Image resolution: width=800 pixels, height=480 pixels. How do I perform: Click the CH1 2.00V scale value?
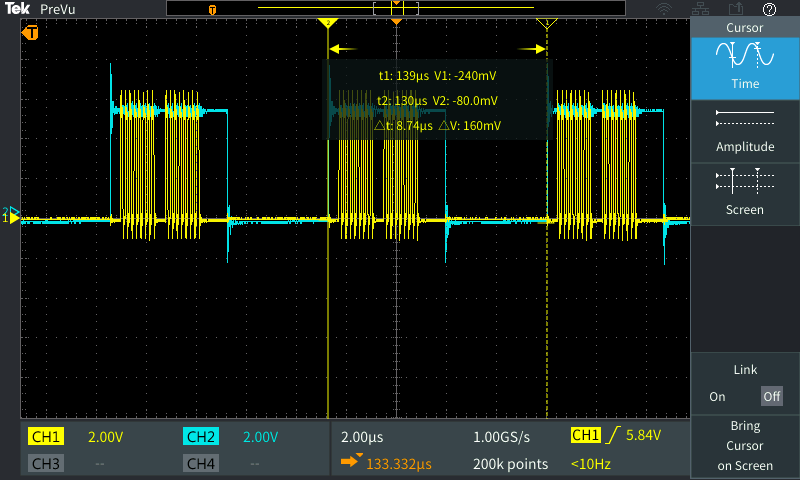coord(105,437)
